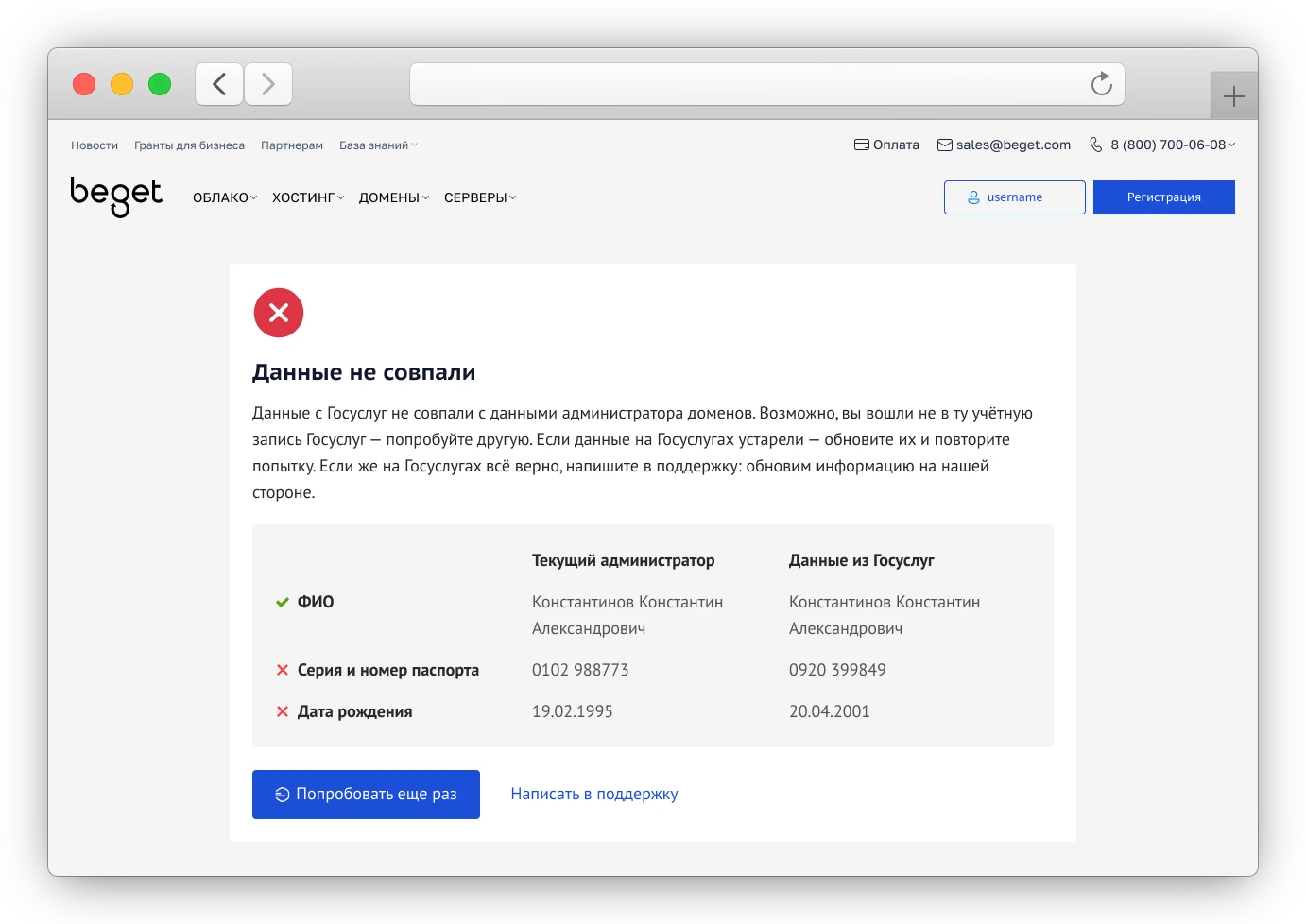The image size is (1306, 924).
Task: Click the Дата рождения label
Action: pyautogui.click(x=355, y=711)
